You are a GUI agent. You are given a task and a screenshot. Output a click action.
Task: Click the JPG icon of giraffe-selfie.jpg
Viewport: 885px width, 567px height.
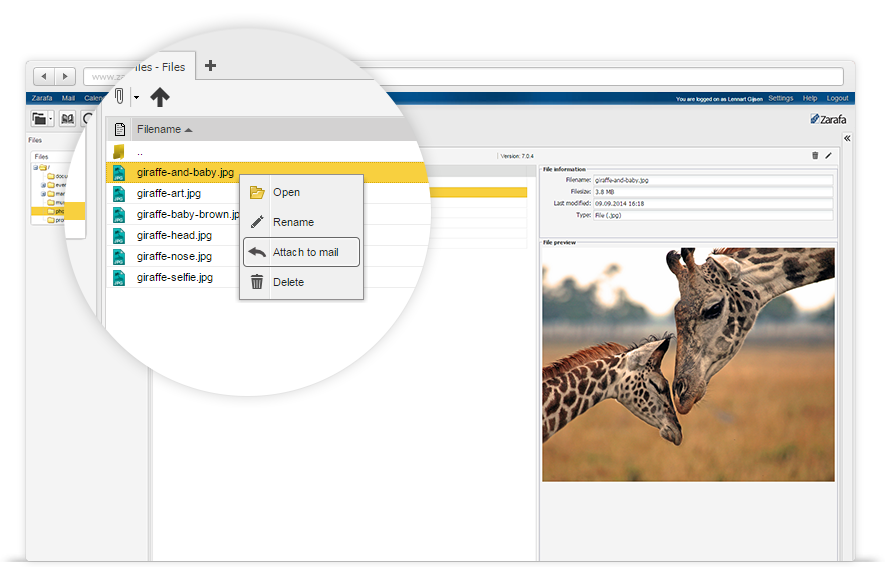119,278
